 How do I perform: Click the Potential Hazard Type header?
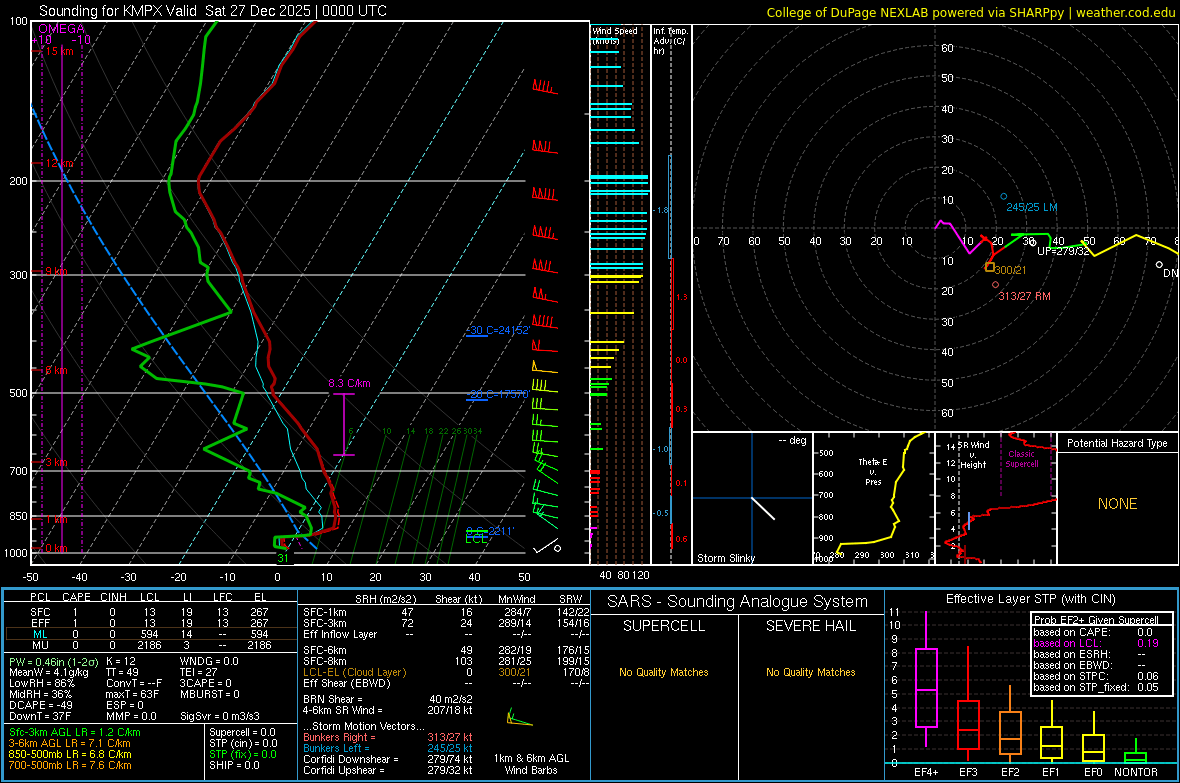pyautogui.click(x=1118, y=443)
